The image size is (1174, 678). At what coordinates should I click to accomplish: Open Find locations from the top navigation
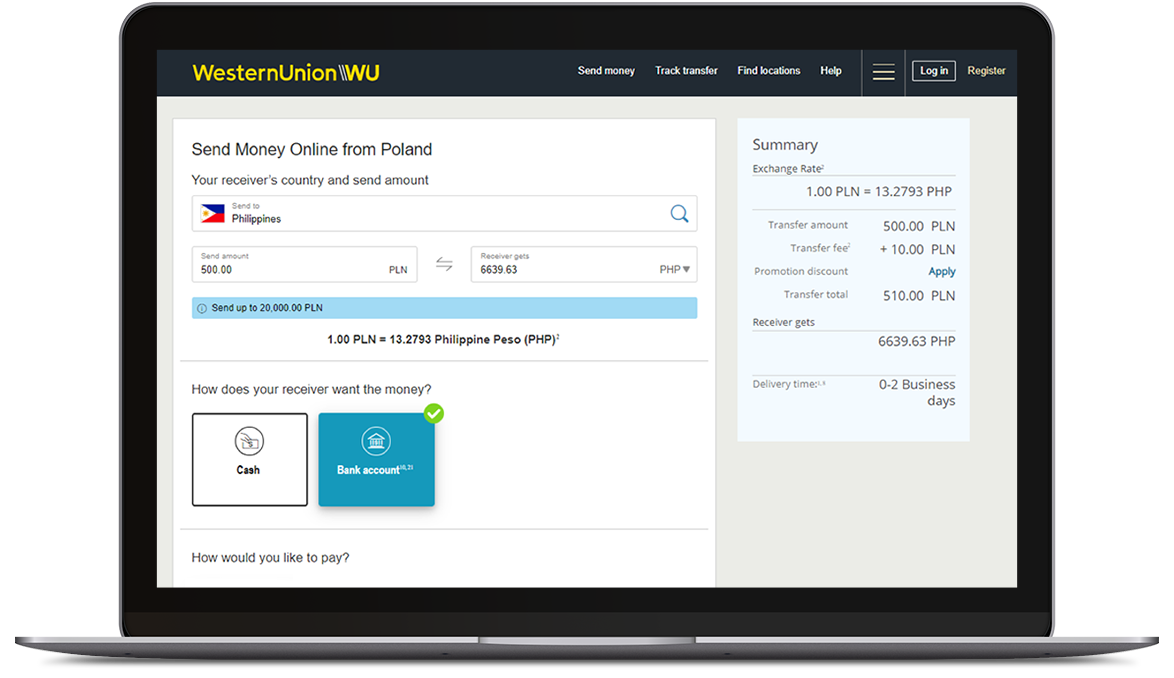click(x=768, y=71)
